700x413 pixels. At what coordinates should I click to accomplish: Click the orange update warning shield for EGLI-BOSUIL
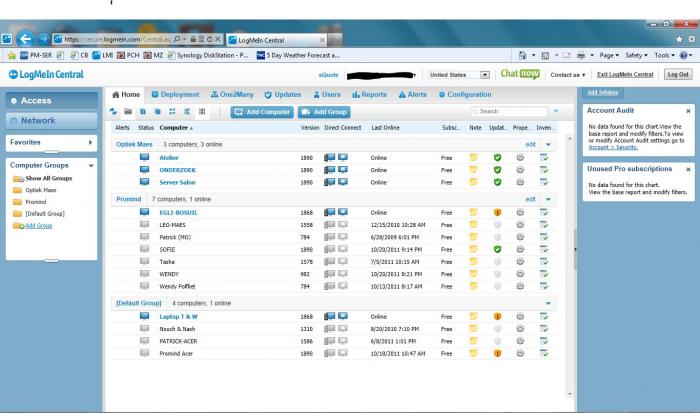pyautogui.click(x=497, y=213)
